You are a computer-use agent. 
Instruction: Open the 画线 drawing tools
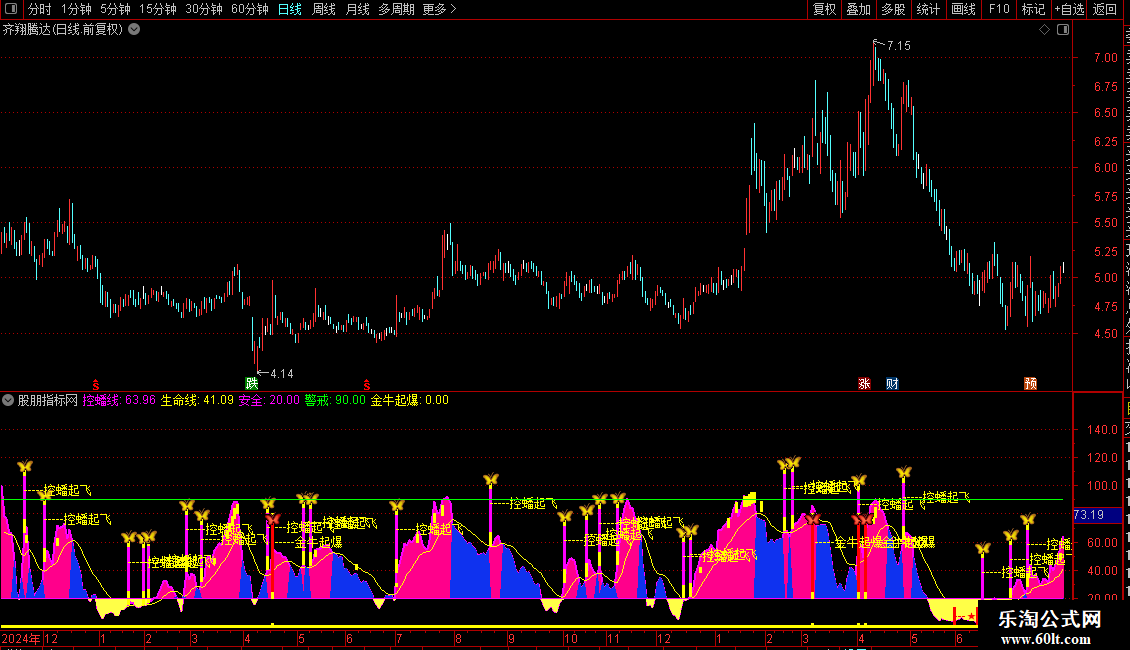click(963, 9)
